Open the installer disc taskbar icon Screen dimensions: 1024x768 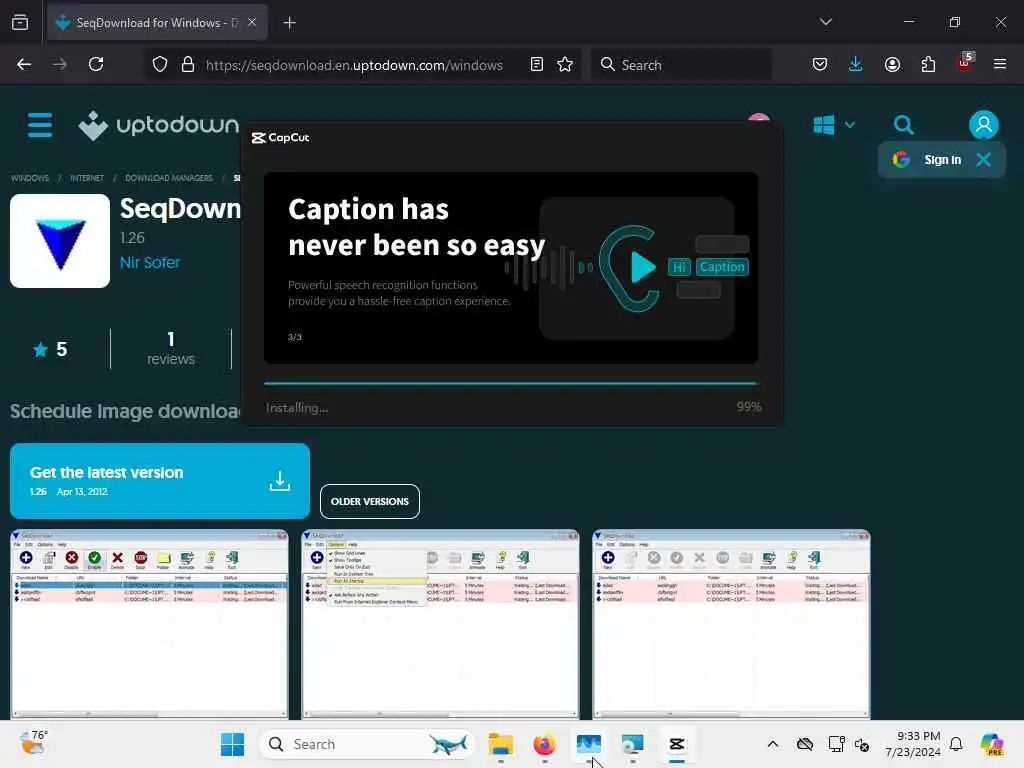point(633,744)
